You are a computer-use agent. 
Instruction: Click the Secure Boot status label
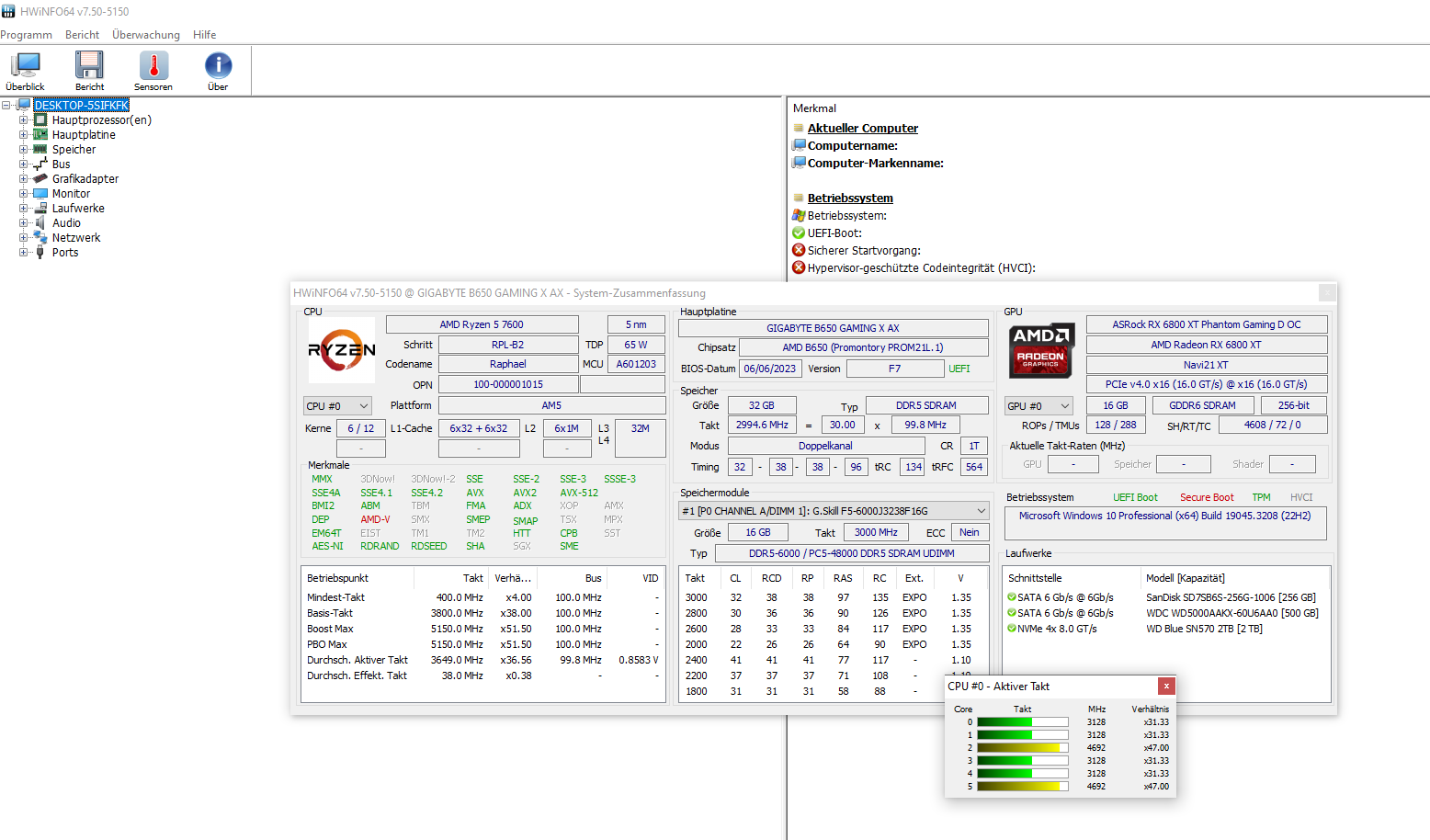coord(1207,497)
